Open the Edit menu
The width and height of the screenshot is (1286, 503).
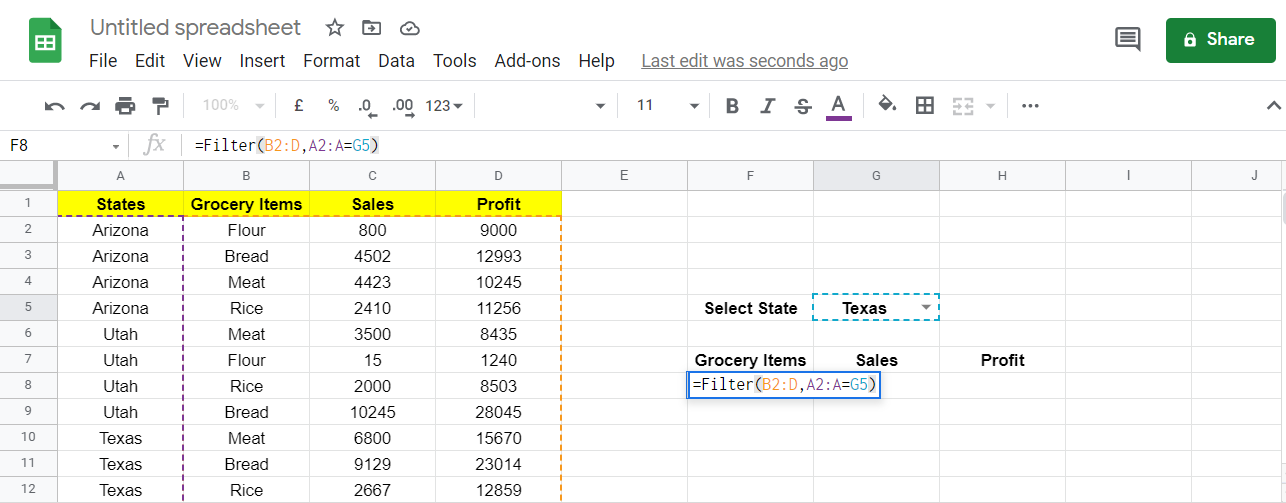[150, 61]
